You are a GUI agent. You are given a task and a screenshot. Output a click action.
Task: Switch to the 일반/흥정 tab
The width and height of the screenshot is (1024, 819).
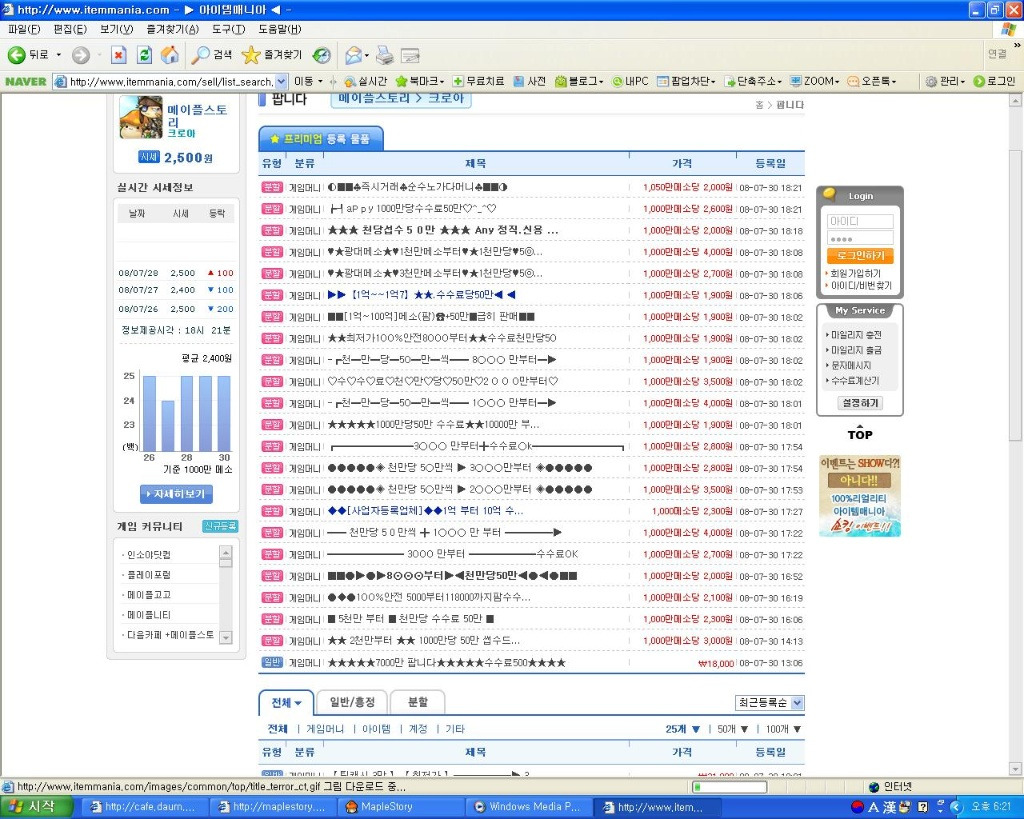point(350,702)
